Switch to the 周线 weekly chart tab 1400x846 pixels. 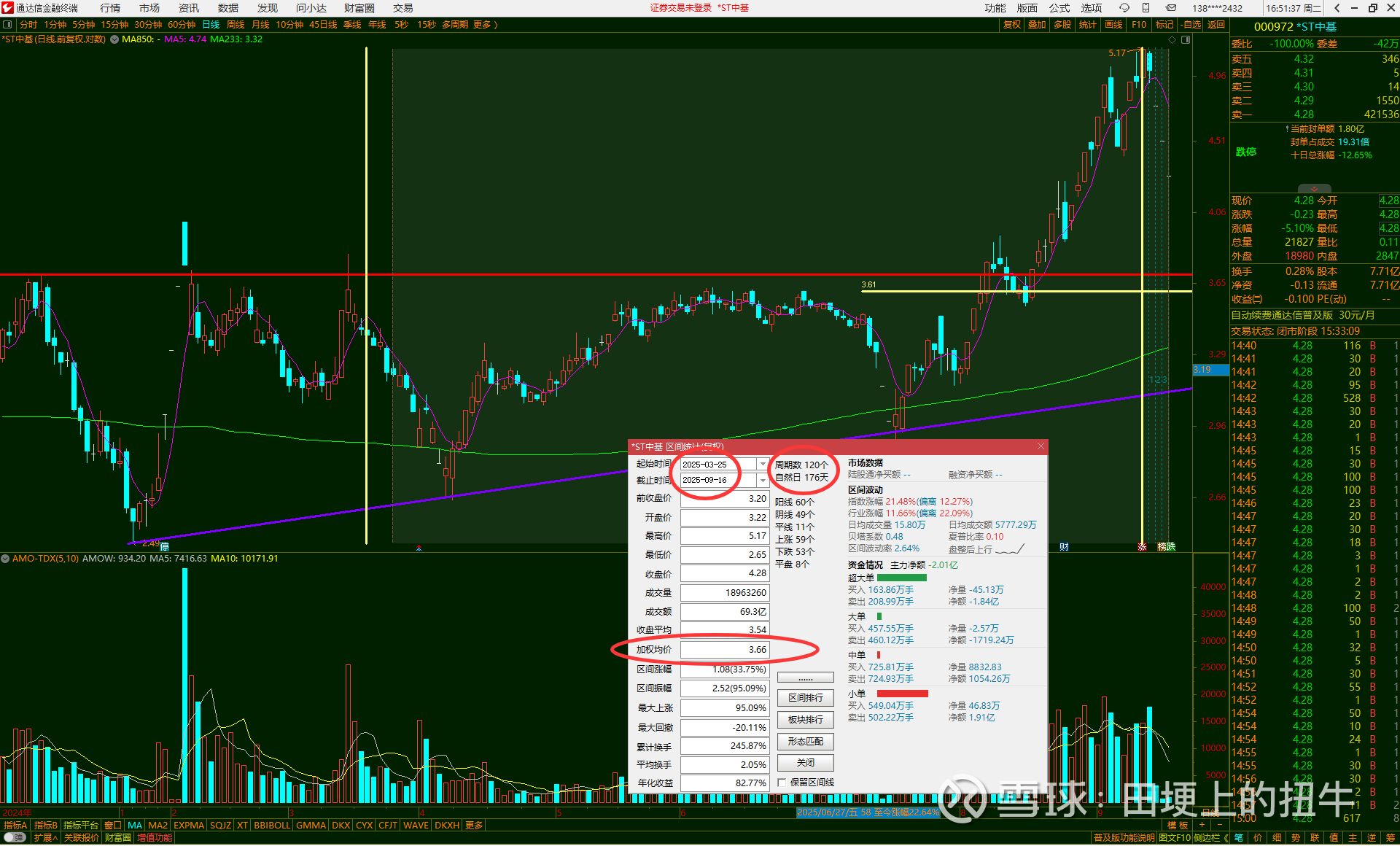236,25
